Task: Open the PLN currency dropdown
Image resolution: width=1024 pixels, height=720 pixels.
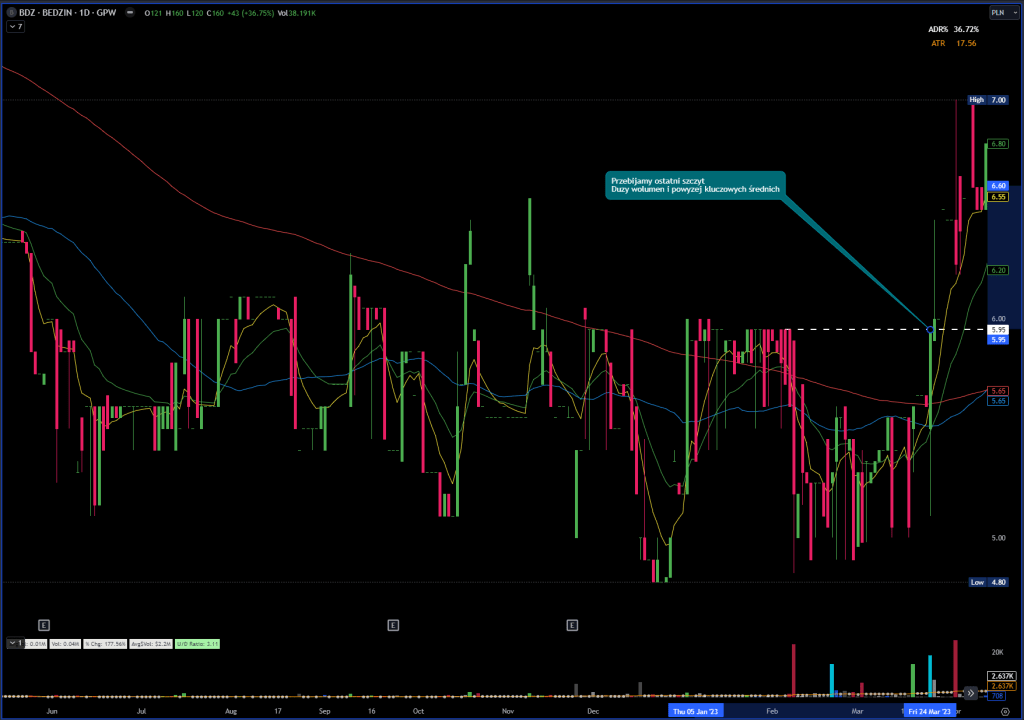Action: point(998,12)
